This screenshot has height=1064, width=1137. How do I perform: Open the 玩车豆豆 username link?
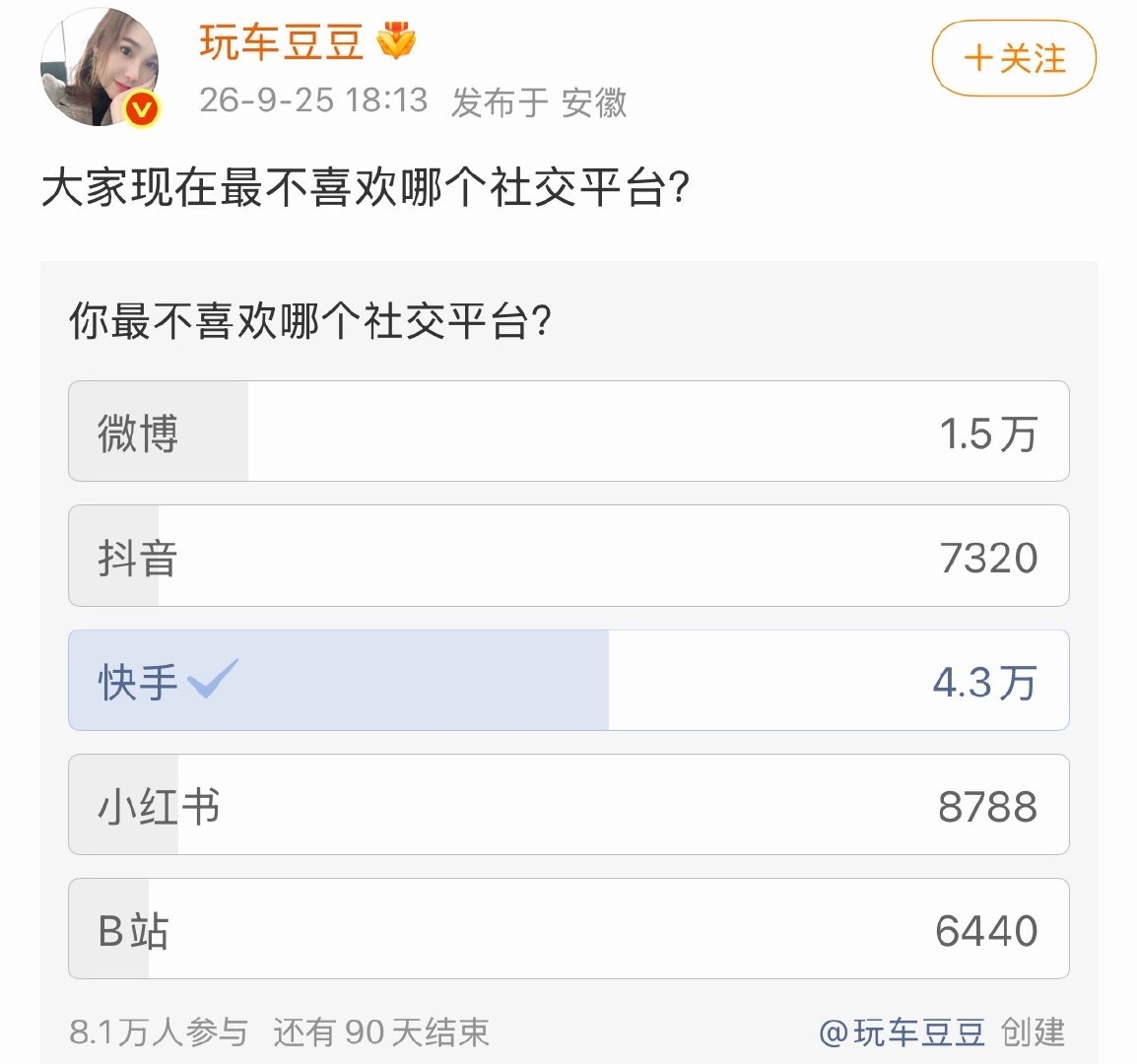pos(282,41)
